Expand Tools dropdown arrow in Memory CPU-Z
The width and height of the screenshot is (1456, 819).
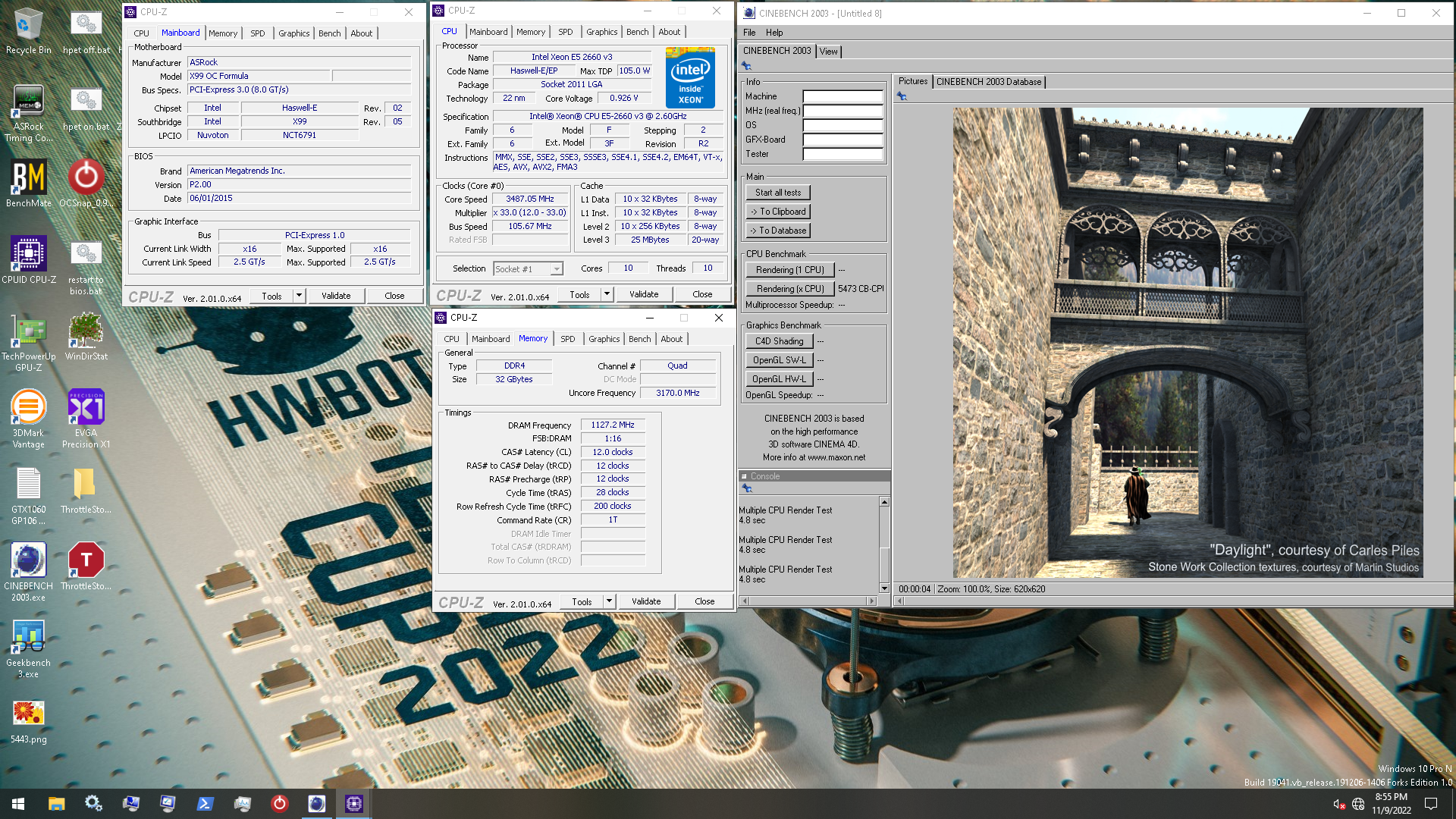[x=609, y=601]
